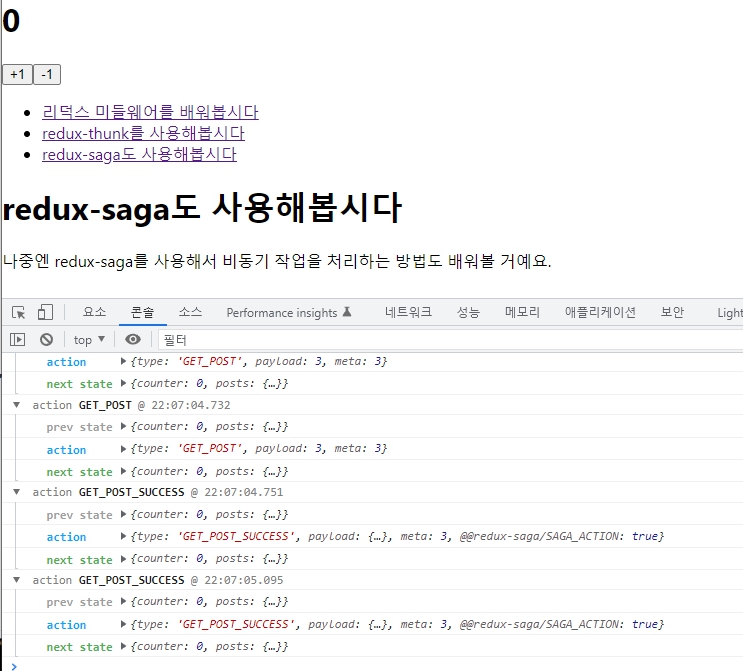The height and width of the screenshot is (671, 743).
Task: Open the top context dropdown
Action: (x=89, y=340)
